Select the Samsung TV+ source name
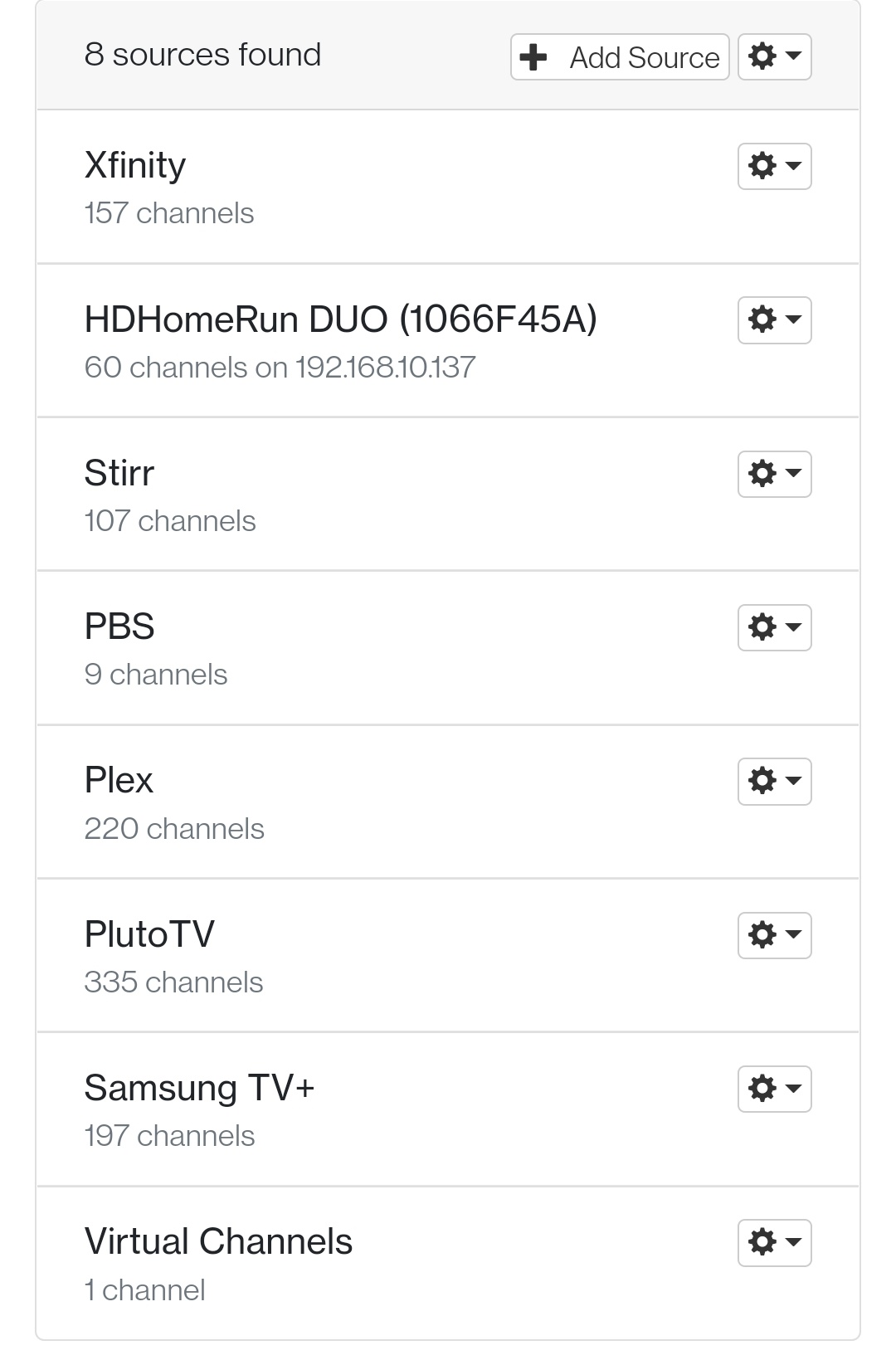Screen dimensions: 896x1360 (199, 1088)
